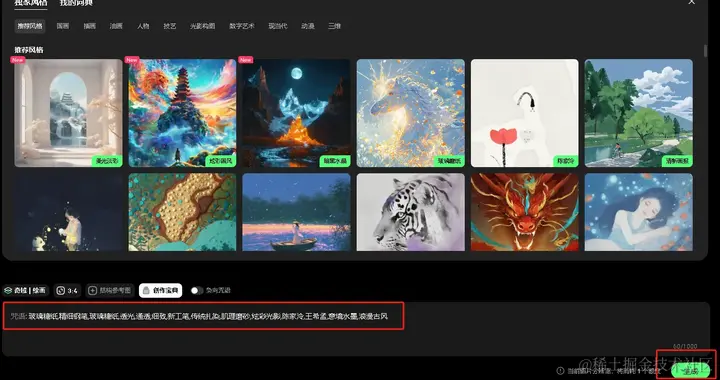Open the 3:4 aspect ratio selector
Viewport: 720px width, 380px height.
pyautogui.click(x=67, y=291)
